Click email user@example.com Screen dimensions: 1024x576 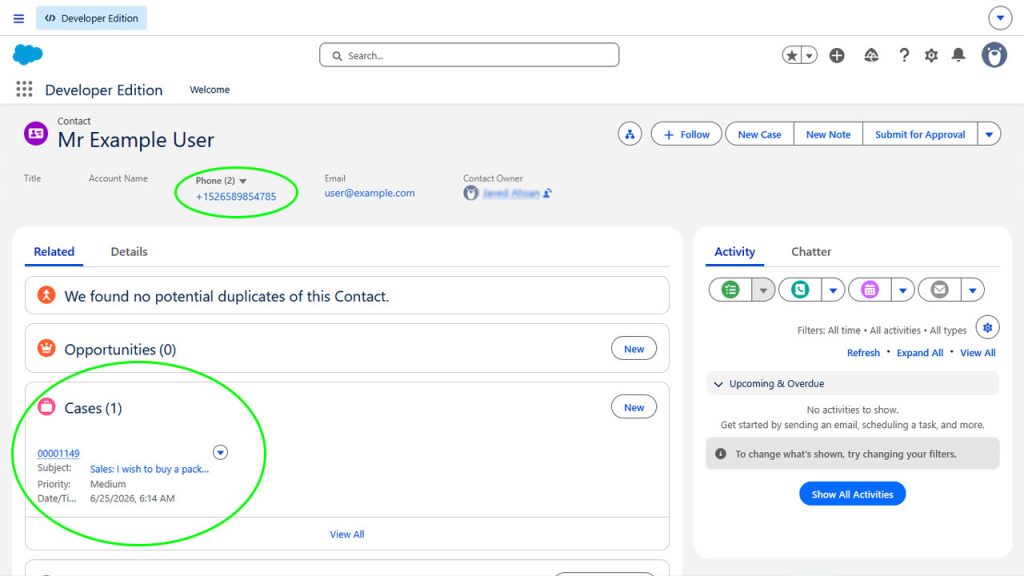[370, 193]
